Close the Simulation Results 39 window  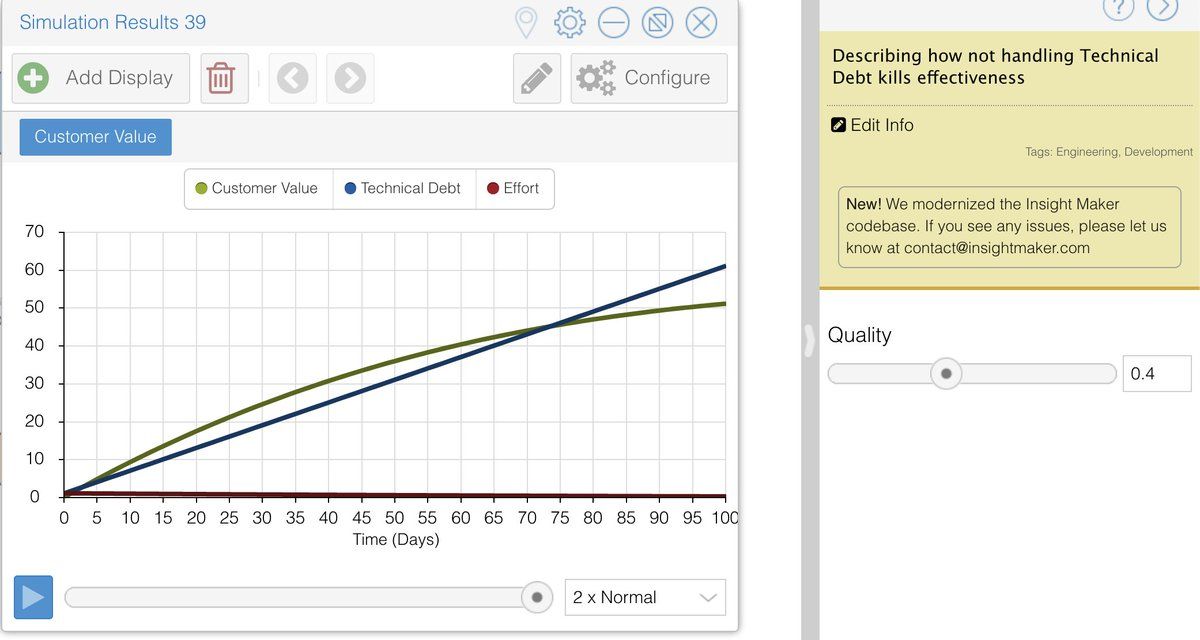click(x=701, y=22)
